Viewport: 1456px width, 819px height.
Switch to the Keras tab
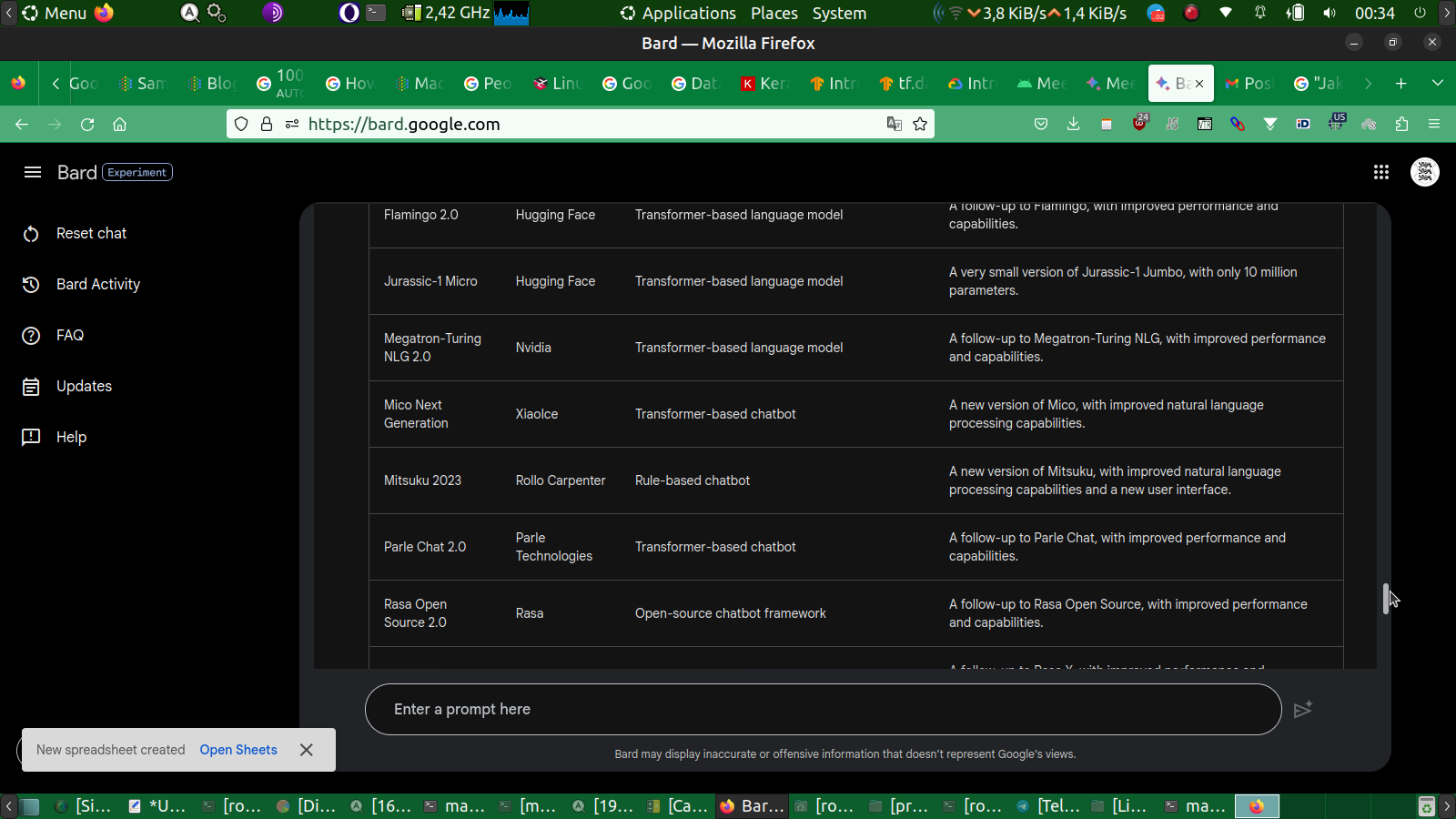click(x=764, y=83)
